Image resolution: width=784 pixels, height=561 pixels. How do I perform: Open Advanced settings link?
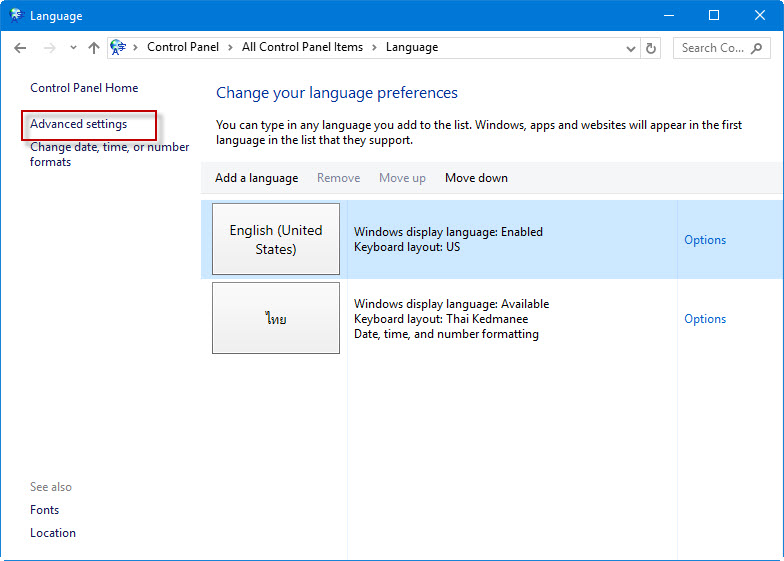[78, 124]
